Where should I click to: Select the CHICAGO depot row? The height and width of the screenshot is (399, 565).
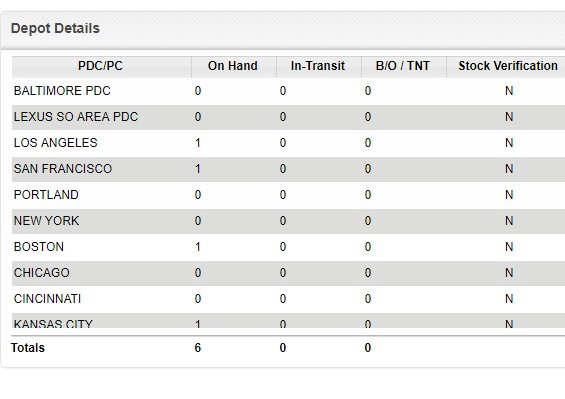288,273
